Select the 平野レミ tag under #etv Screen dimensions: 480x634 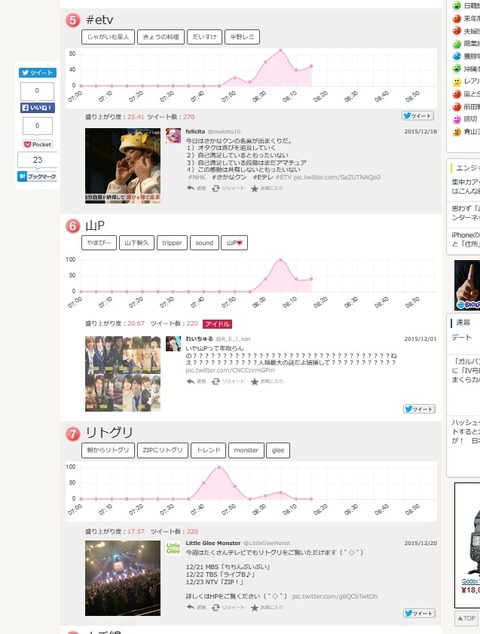(242, 37)
